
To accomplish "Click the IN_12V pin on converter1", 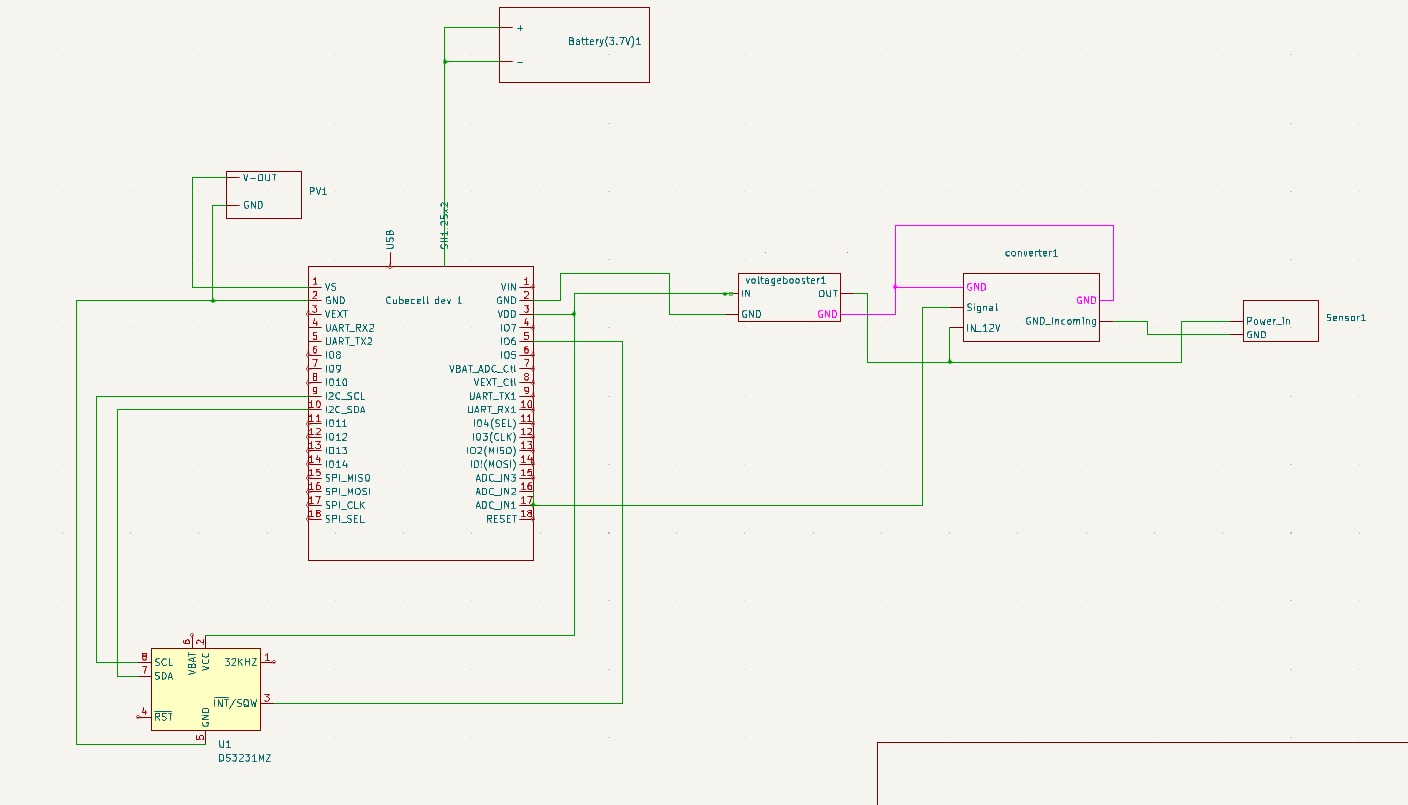I will point(983,328).
